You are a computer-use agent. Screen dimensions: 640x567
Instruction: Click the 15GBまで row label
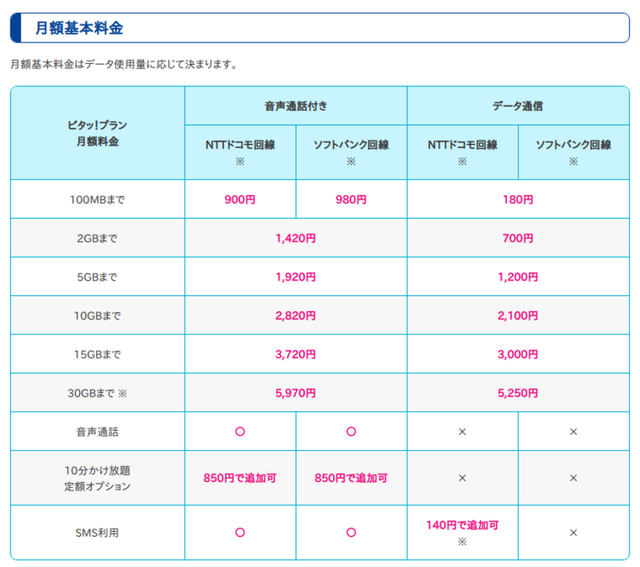point(97,354)
